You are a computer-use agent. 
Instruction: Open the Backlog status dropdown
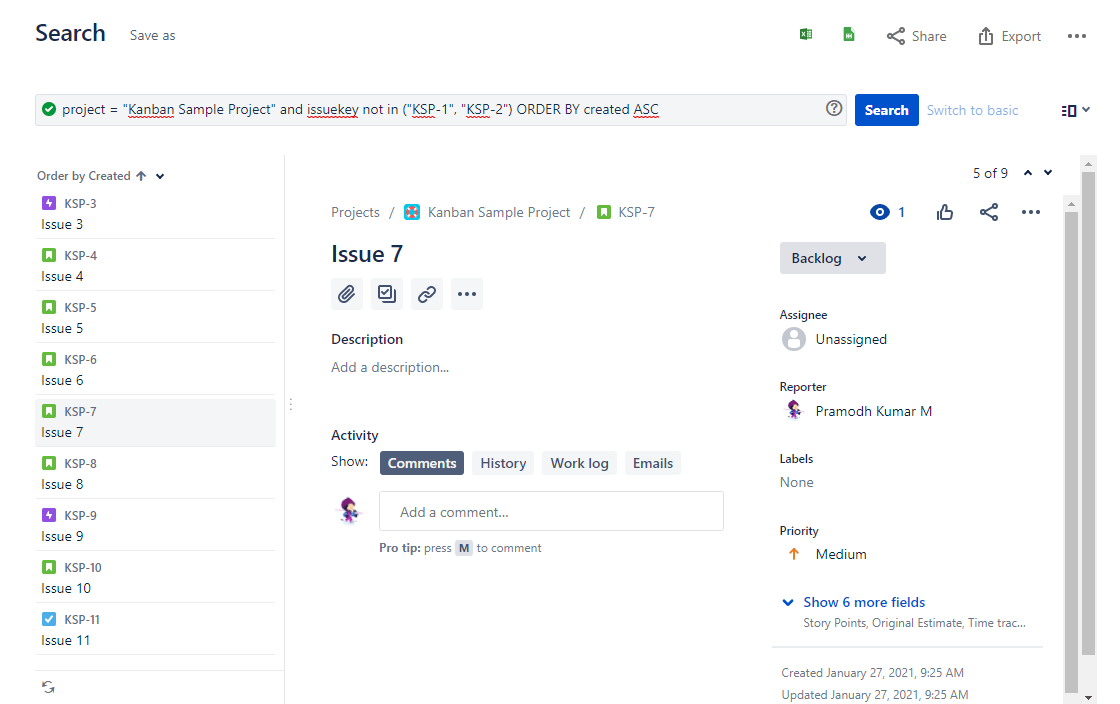pyautogui.click(x=832, y=258)
